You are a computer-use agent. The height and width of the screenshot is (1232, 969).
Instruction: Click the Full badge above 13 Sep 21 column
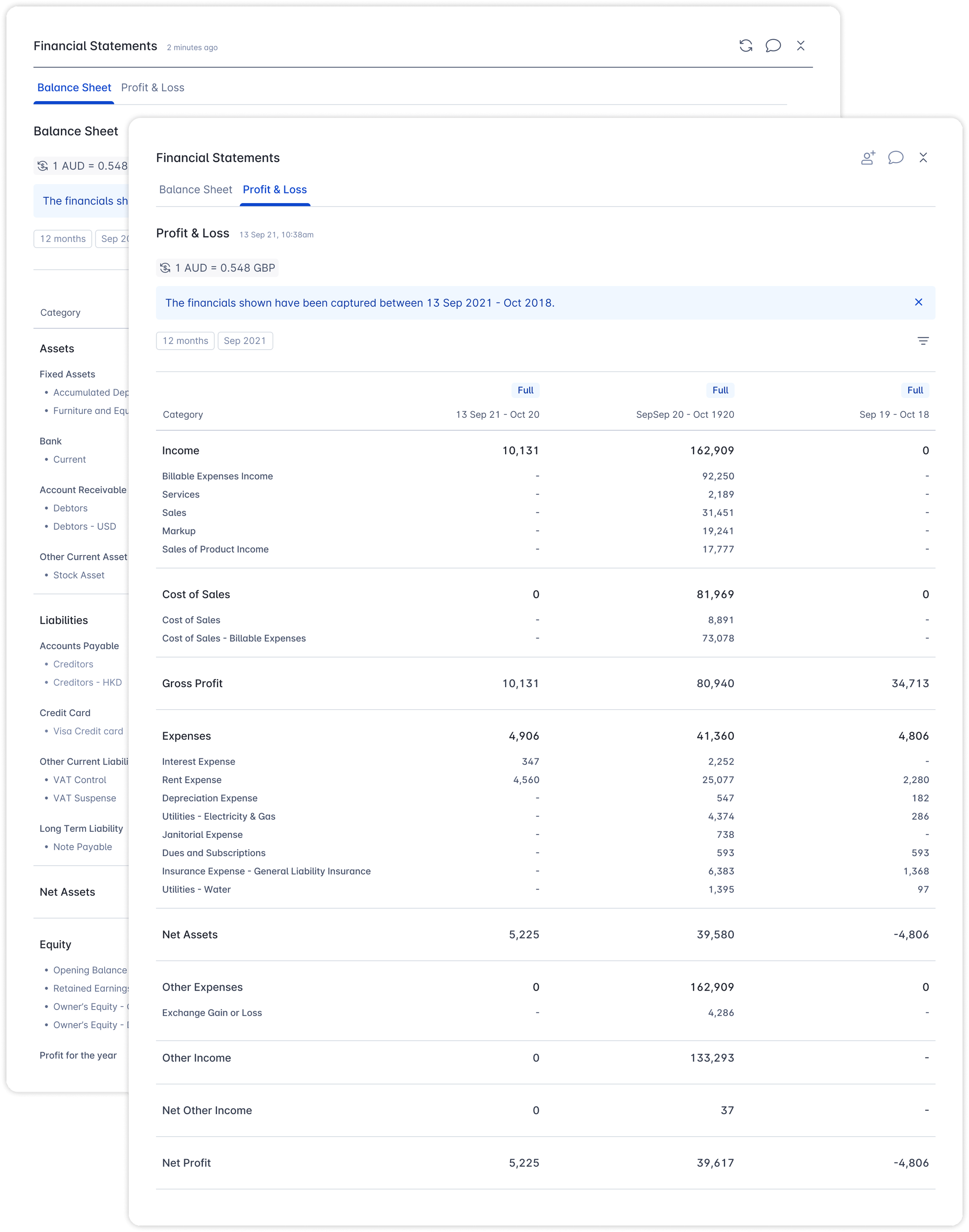pos(525,390)
